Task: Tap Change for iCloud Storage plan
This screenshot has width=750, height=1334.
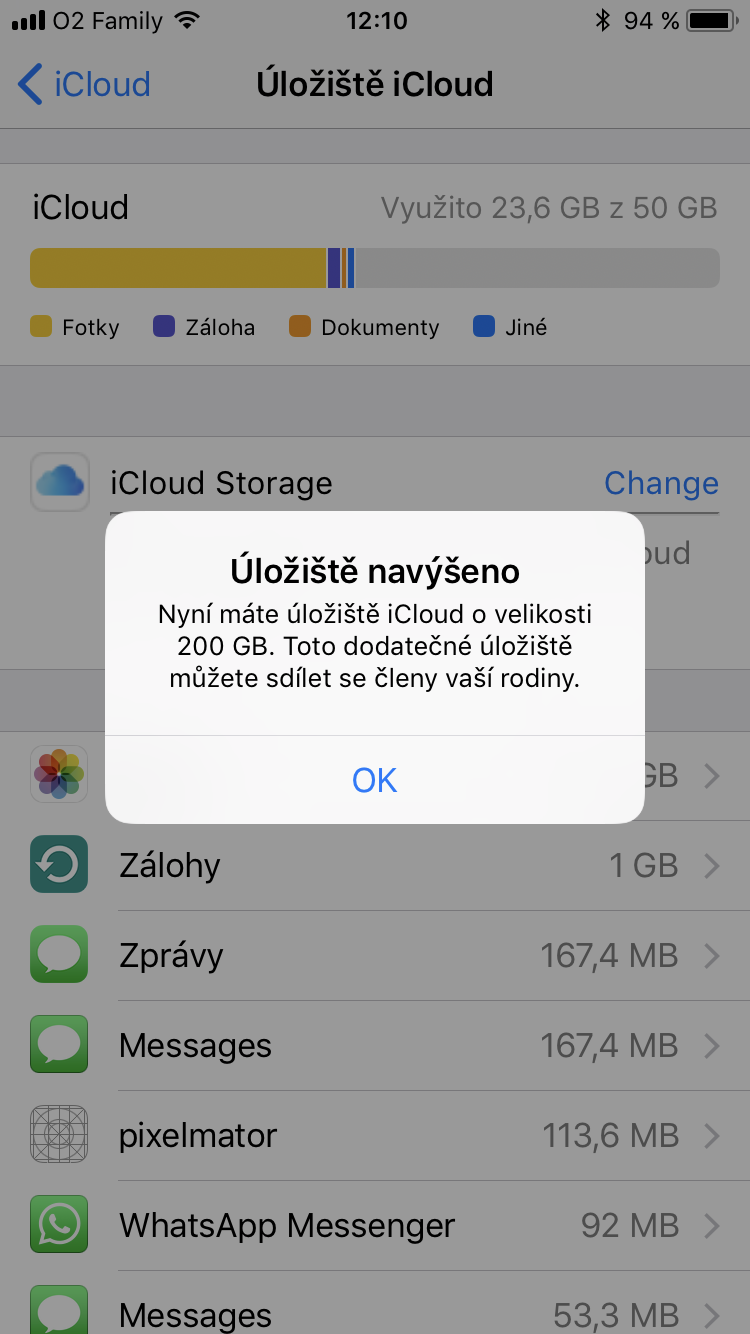Action: coord(661,483)
